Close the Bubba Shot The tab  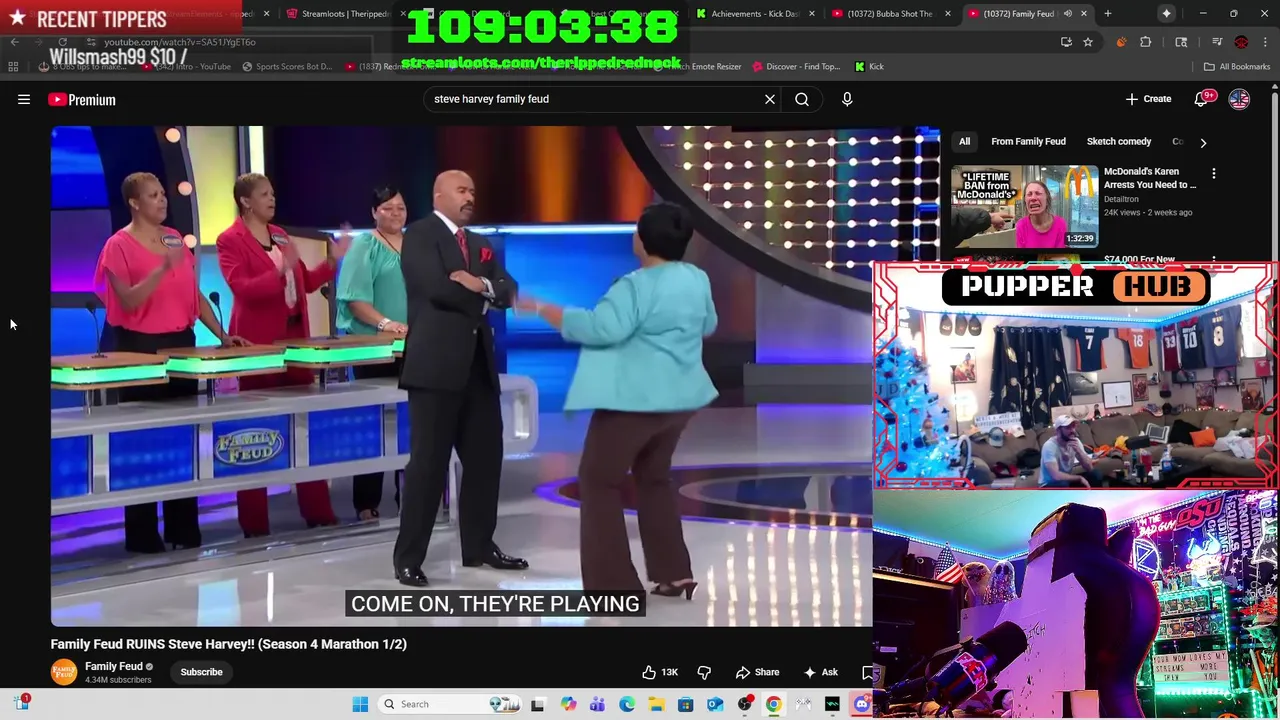(x=947, y=14)
